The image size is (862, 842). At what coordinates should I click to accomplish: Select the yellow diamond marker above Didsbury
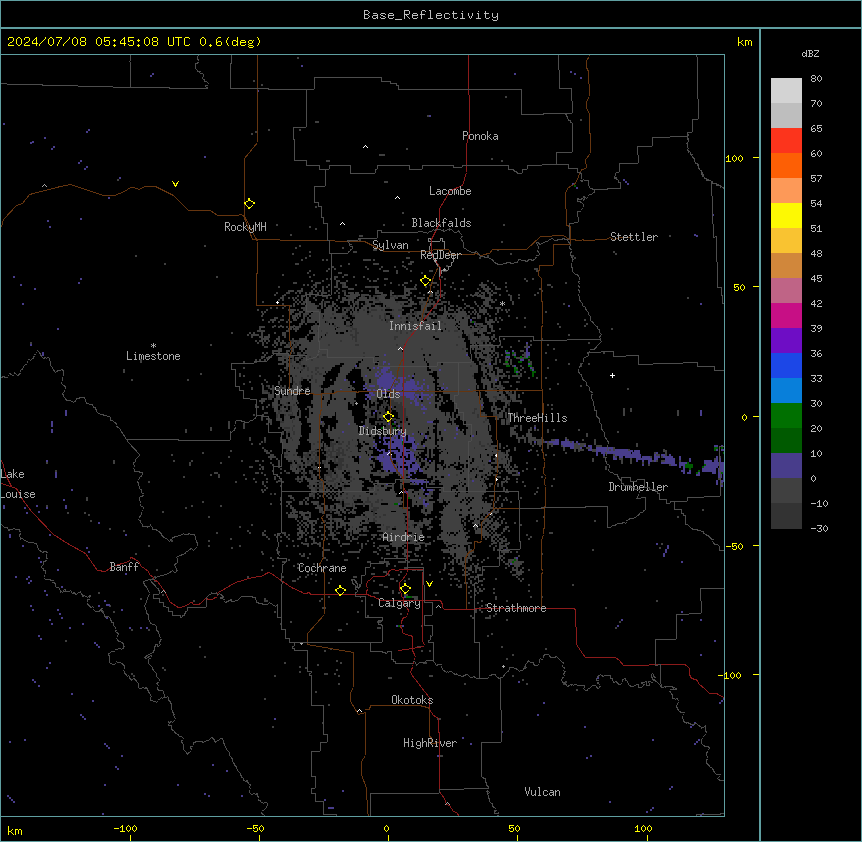pyautogui.click(x=389, y=417)
